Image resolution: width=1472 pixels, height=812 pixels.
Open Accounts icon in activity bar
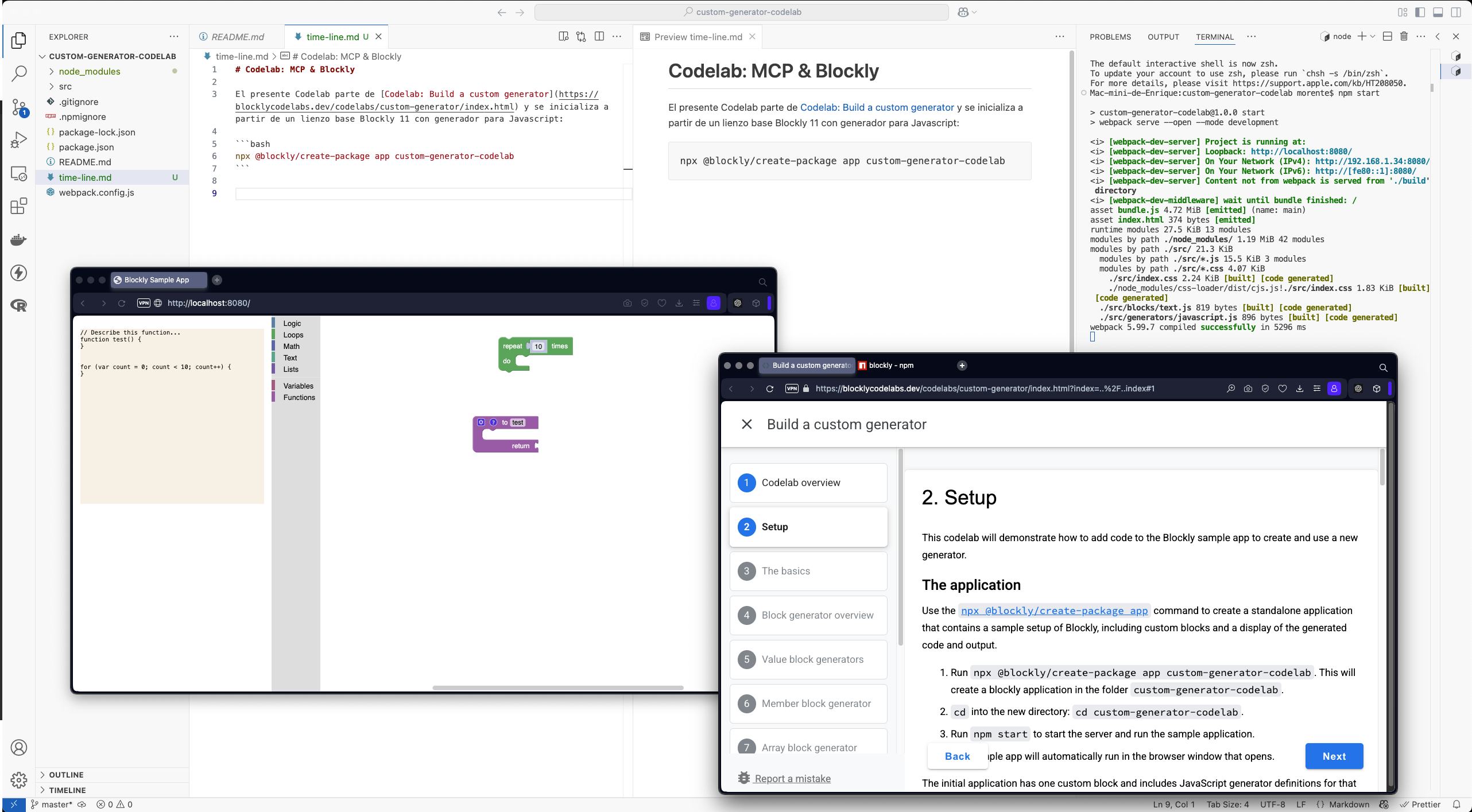point(18,747)
